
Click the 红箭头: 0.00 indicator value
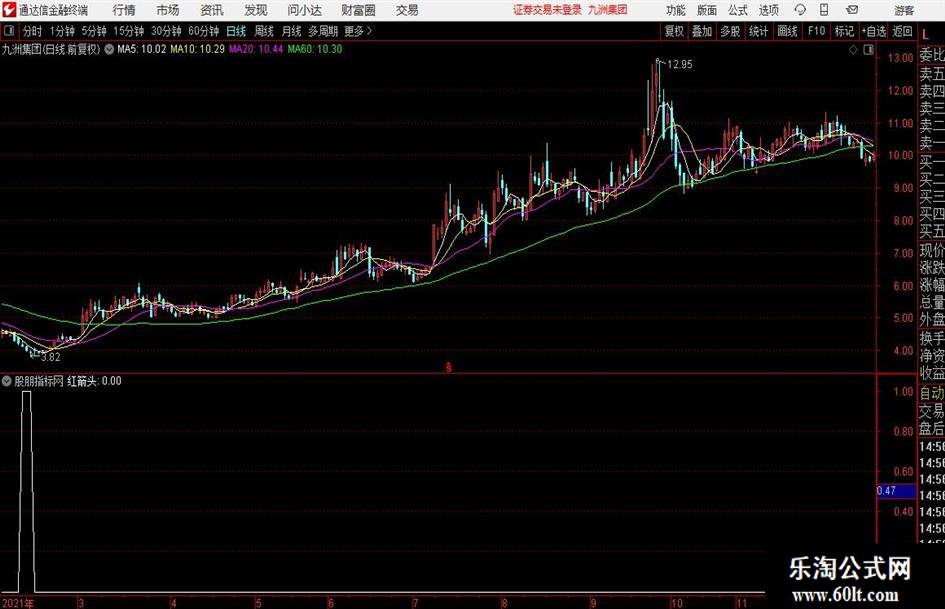click(94, 381)
